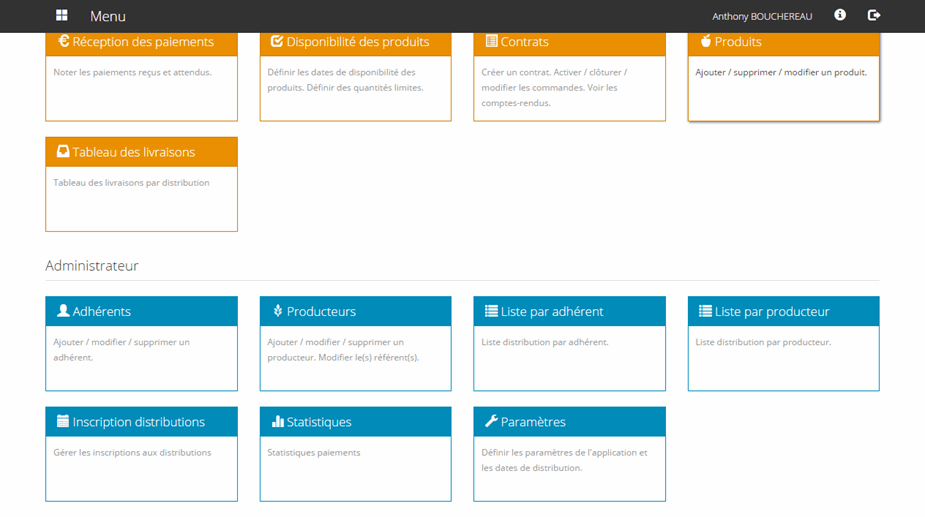The image size is (925, 517).
Task: Click the bar chart icon on Statistiques
Action: (x=278, y=422)
